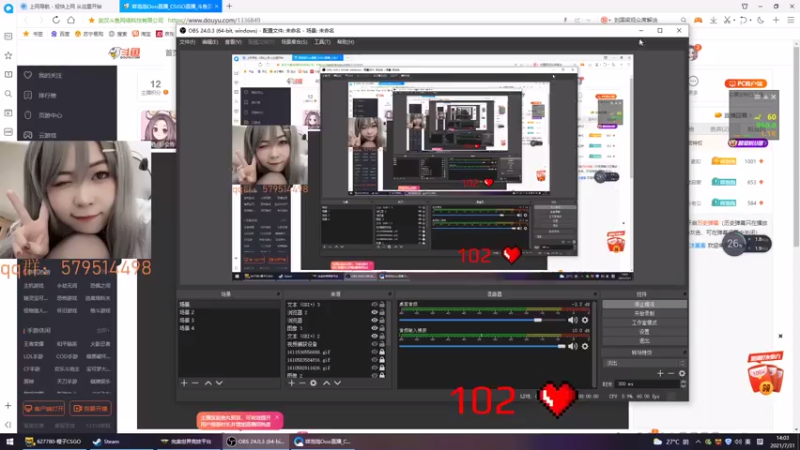800x450 pixels.
Task: Open OBS 查看(V) menu
Action: point(233,42)
